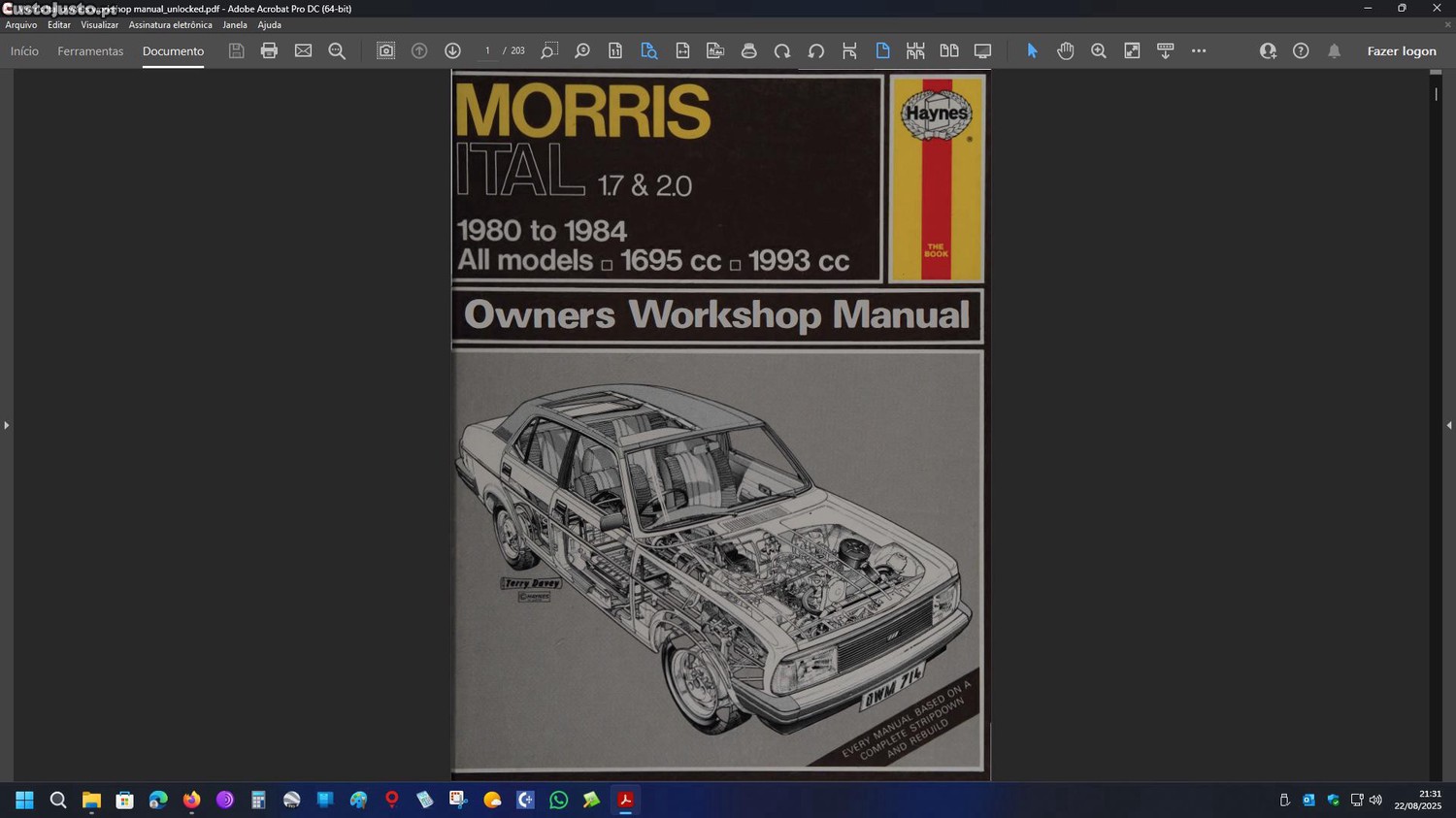Viewport: 1456px width, 818px height.
Task: Open WhatsApp from the taskbar
Action: point(558,800)
